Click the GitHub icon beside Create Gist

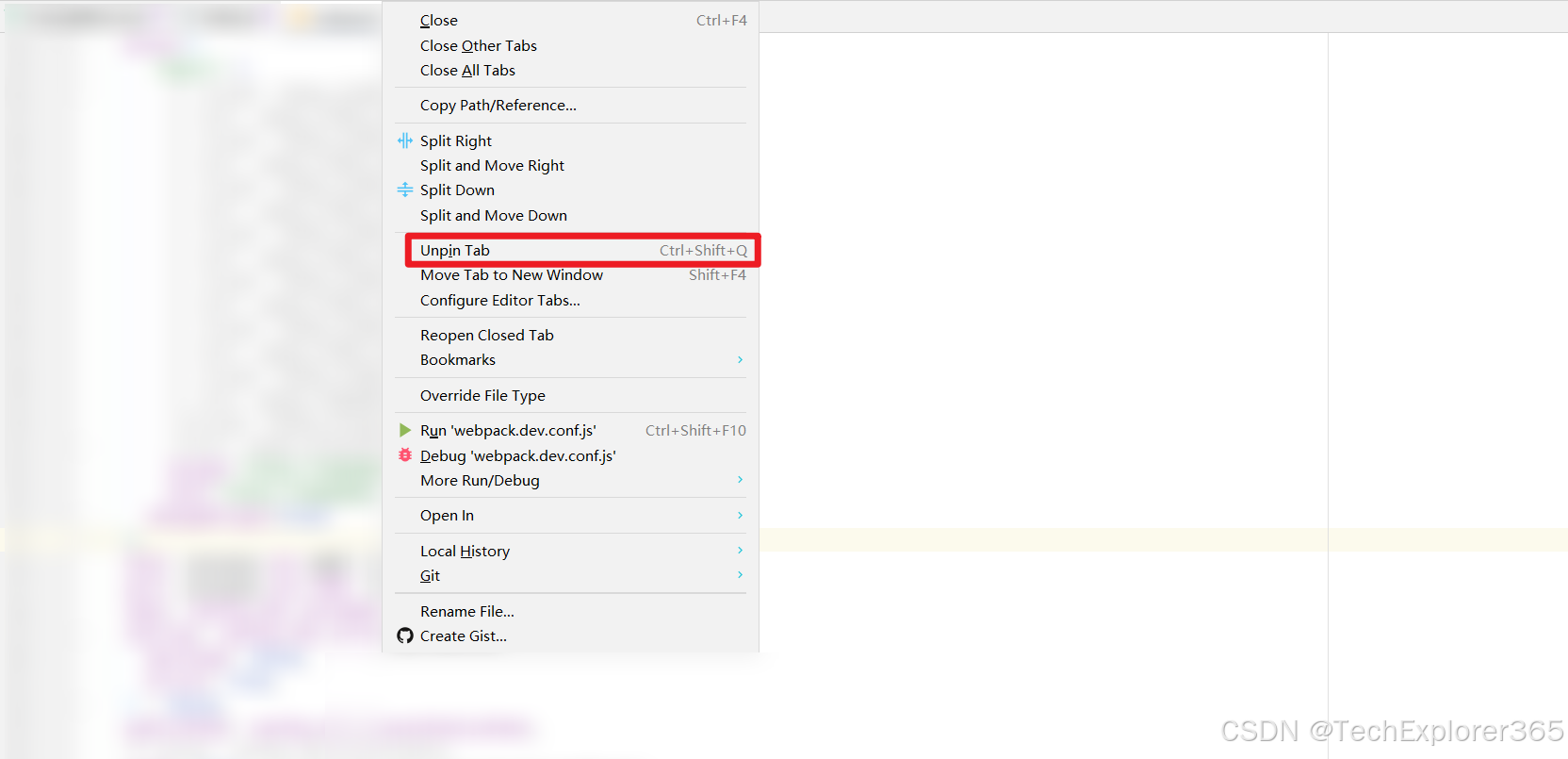[405, 635]
